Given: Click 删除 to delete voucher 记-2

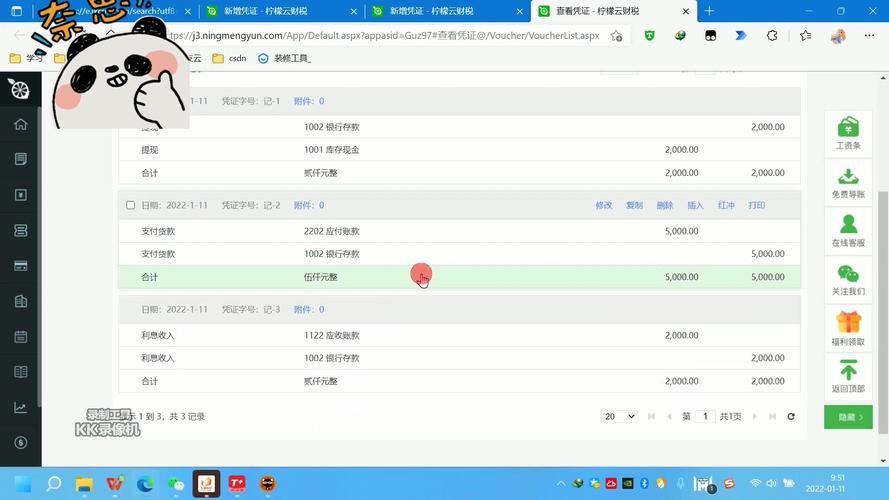Looking at the screenshot, I should (665, 205).
